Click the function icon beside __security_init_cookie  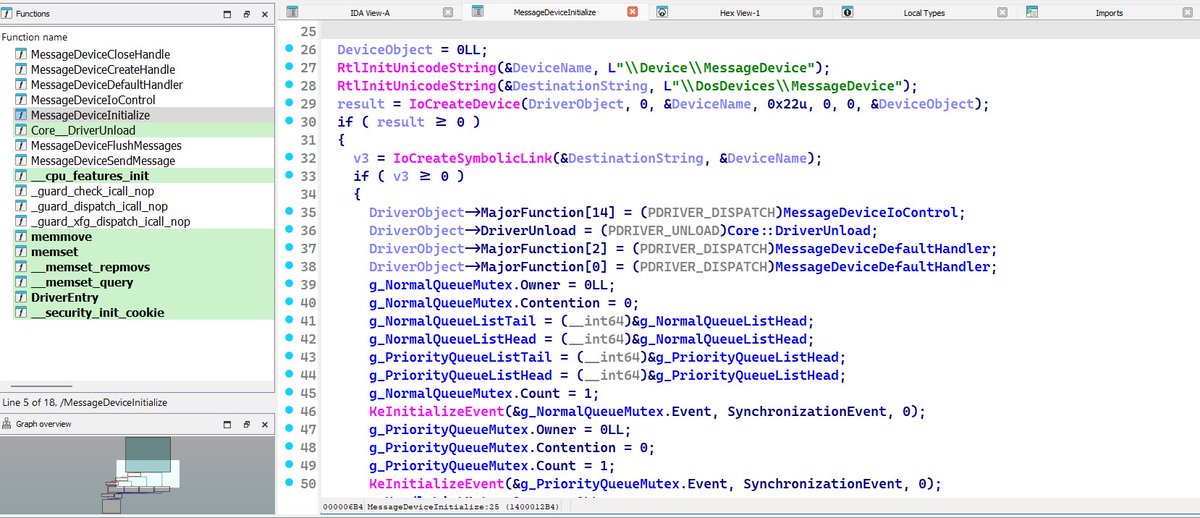click(x=21, y=313)
